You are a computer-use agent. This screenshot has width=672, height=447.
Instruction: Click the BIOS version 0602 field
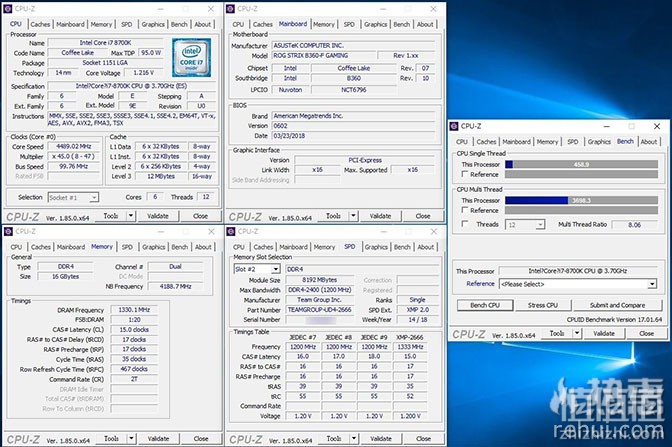[x=353, y=126]
